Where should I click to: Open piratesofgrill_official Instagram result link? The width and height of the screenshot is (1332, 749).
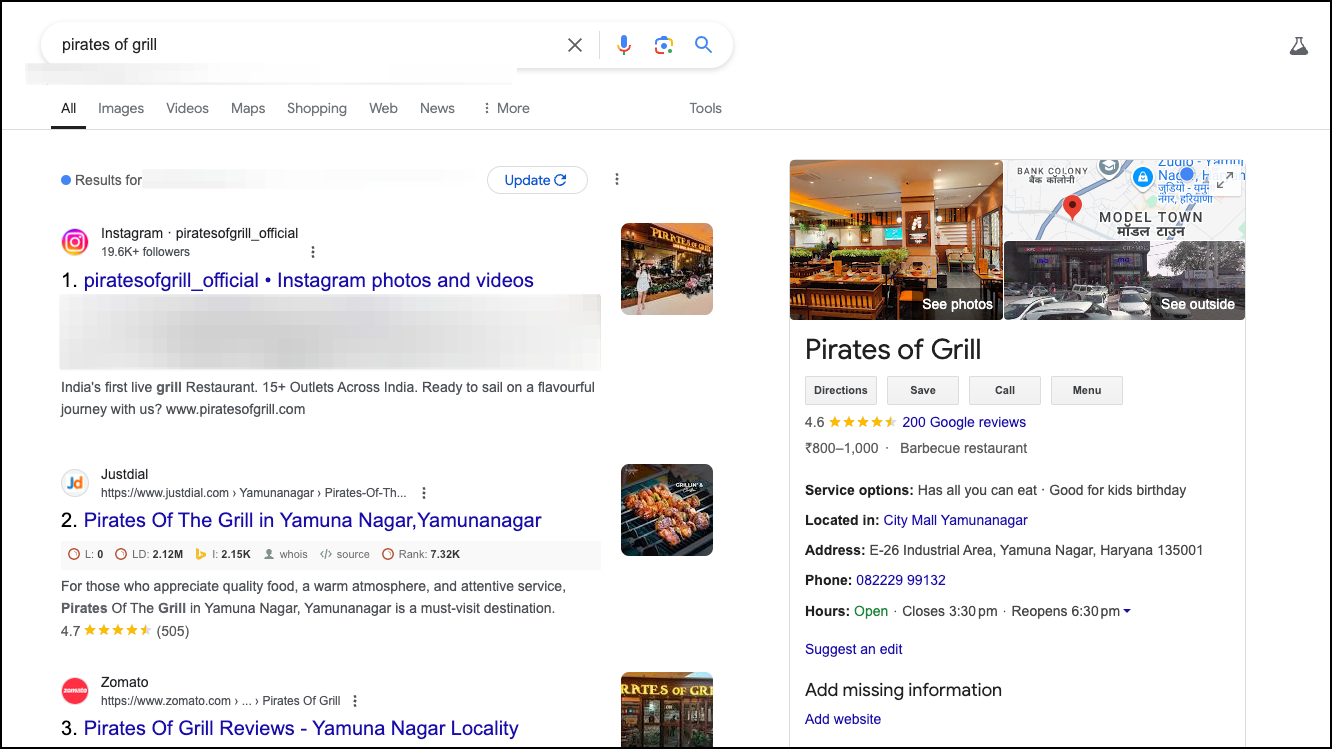(x=309, y=280)
